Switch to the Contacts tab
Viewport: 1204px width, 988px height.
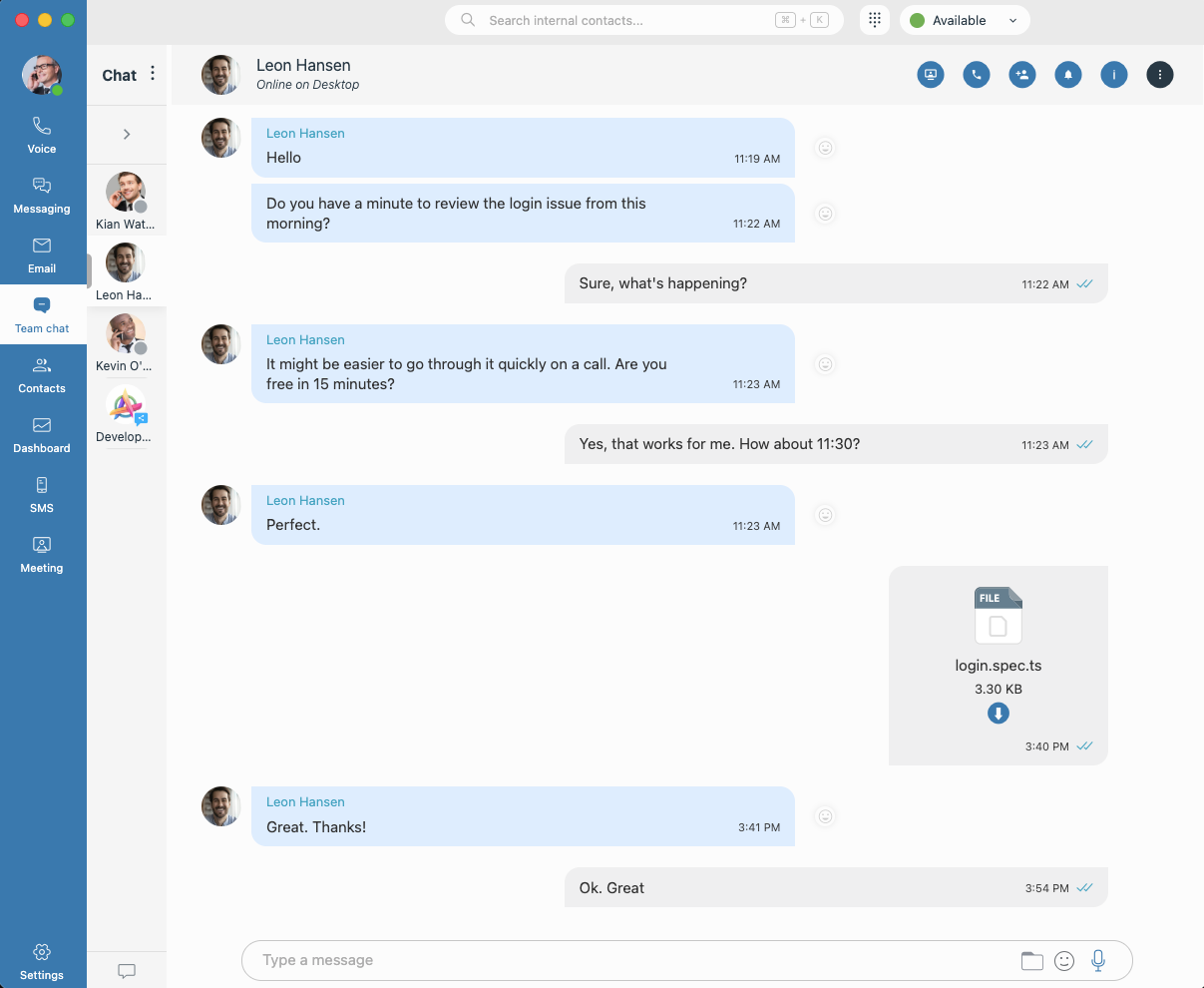tap(41, 374)
